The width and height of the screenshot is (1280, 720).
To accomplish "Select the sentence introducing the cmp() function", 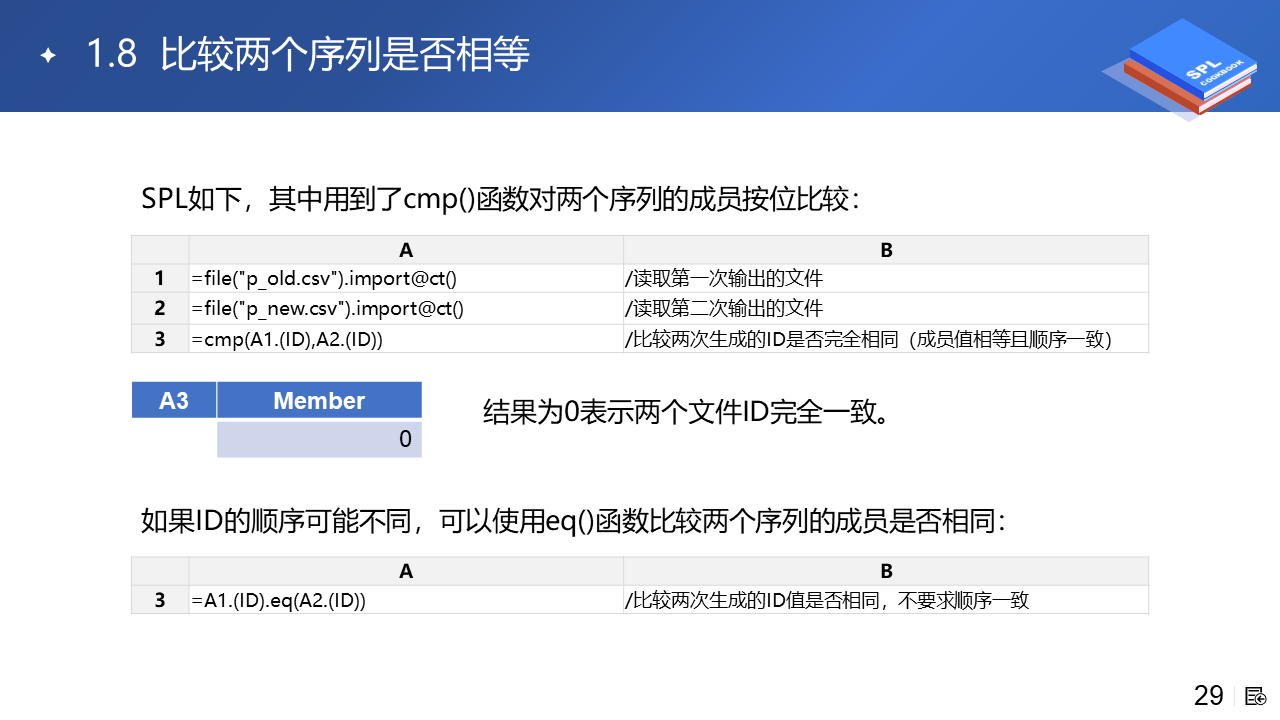I will [x=501, y=199].
